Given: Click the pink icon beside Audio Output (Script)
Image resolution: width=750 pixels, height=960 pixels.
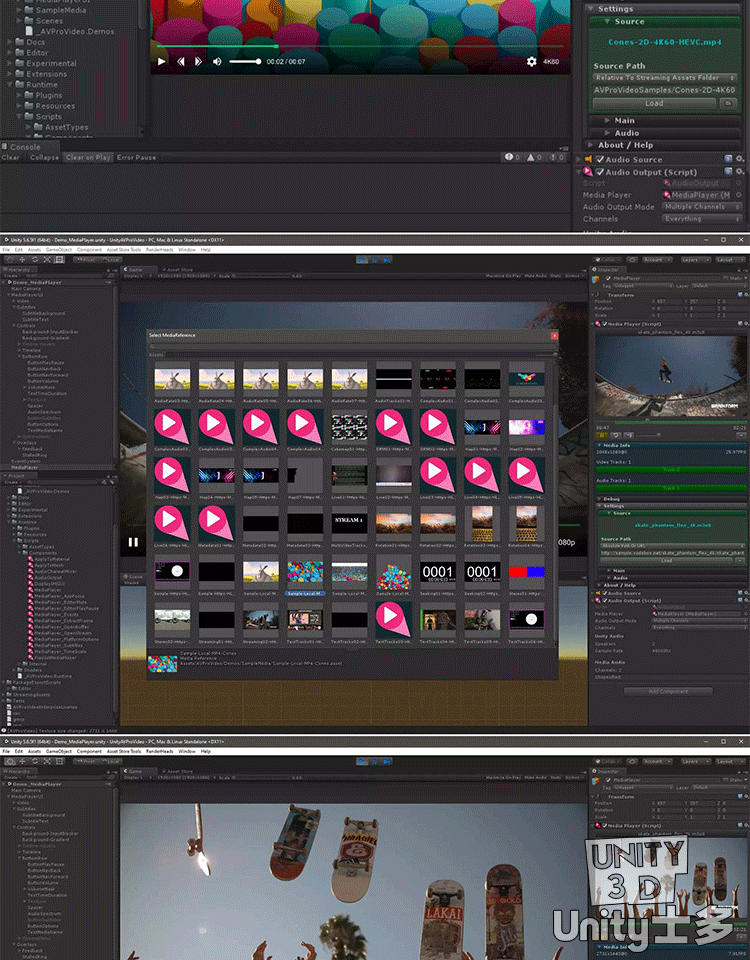Looking at the screenshot, I should pos(588,172).
